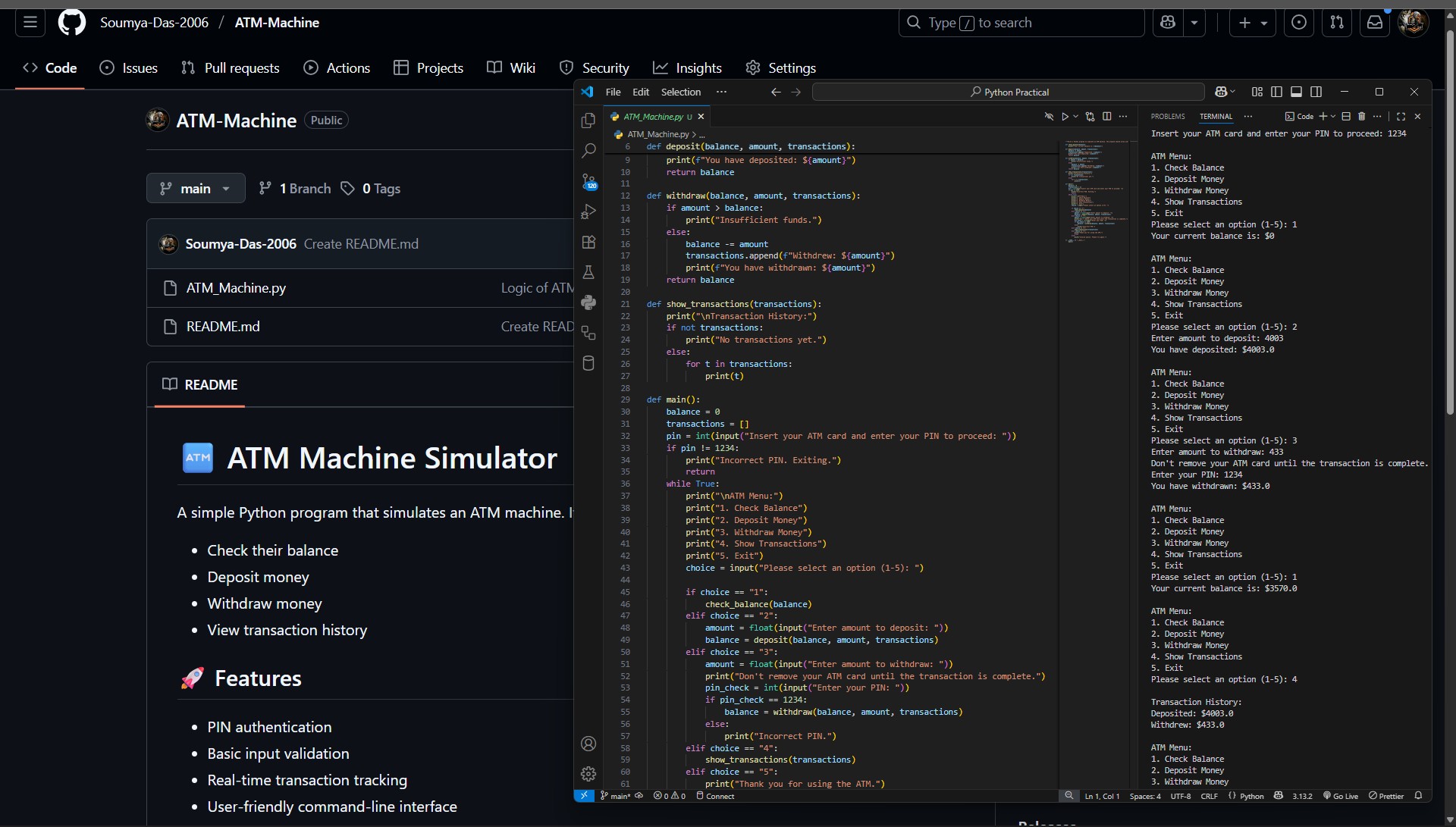Open Copilot status icon in VS Code status bar
1456x827 pixels.
[x=1279, y=796]
